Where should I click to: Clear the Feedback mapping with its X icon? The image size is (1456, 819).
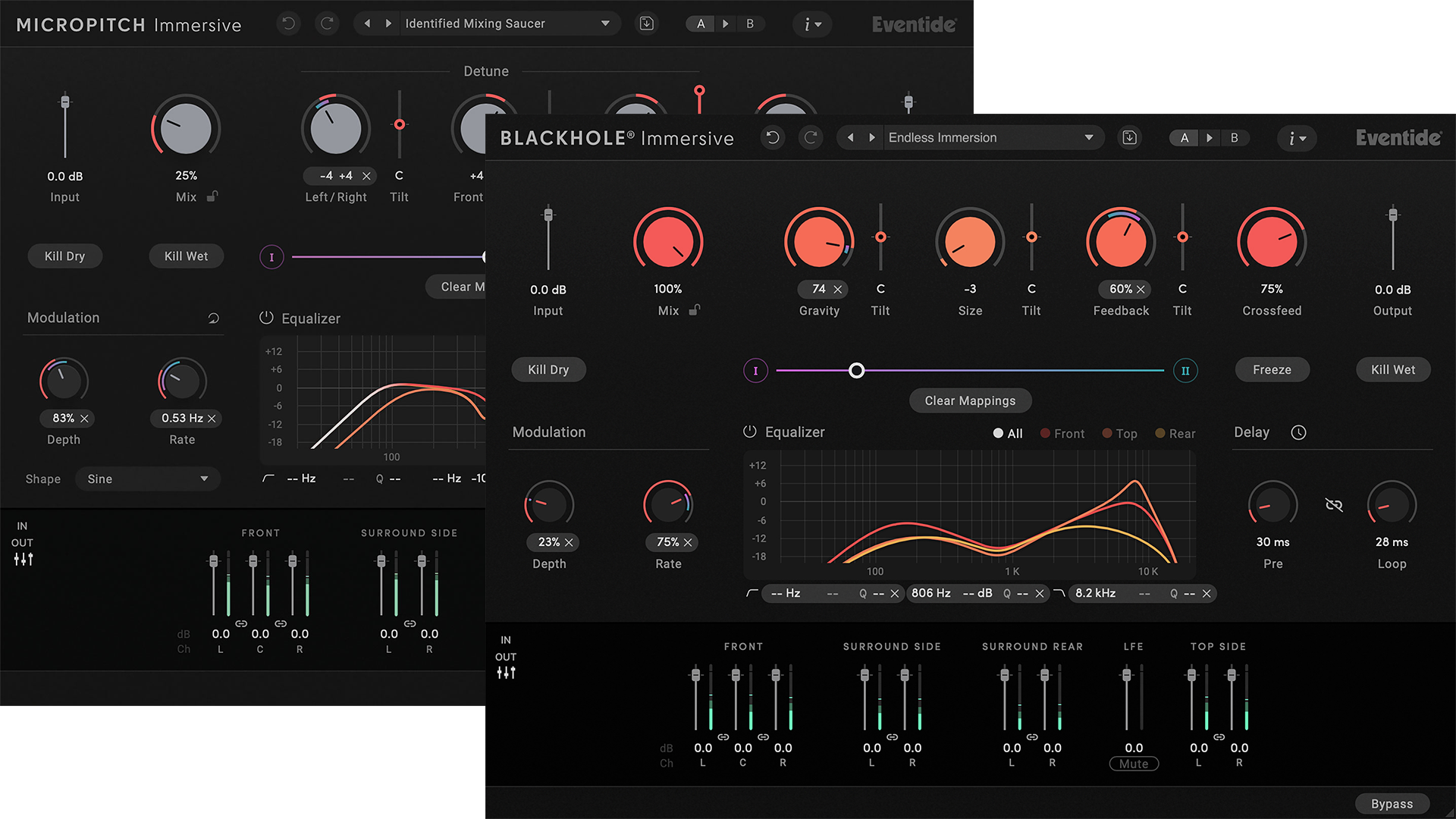click(1139, 289)
